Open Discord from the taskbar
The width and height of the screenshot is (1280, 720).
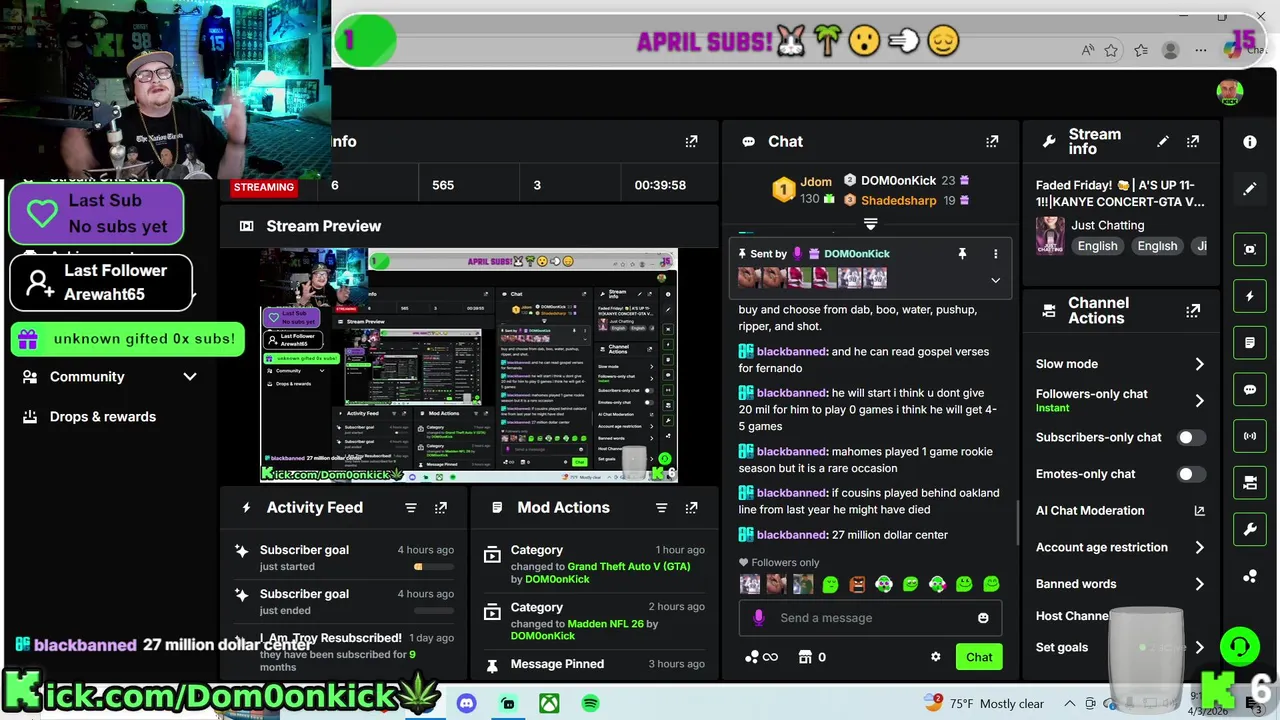pyautogui.click(x=466, y=703)
